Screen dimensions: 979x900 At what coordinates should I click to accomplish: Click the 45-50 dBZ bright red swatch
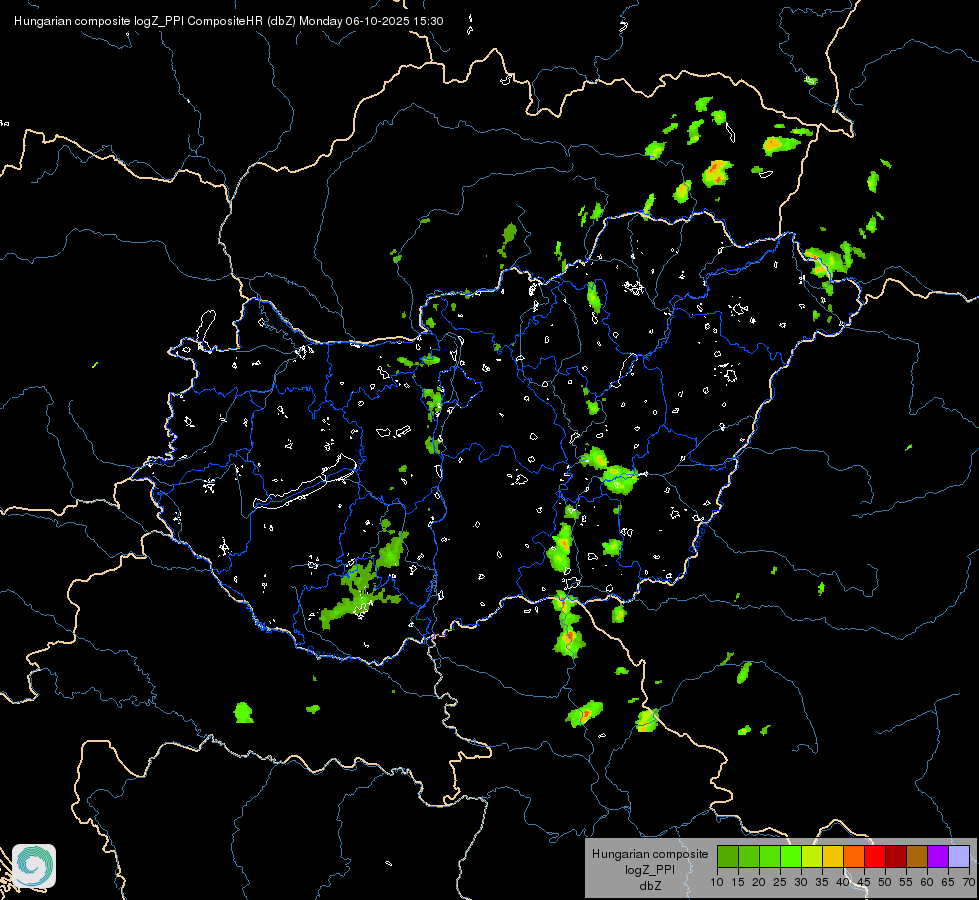click(x=875, y=857)
